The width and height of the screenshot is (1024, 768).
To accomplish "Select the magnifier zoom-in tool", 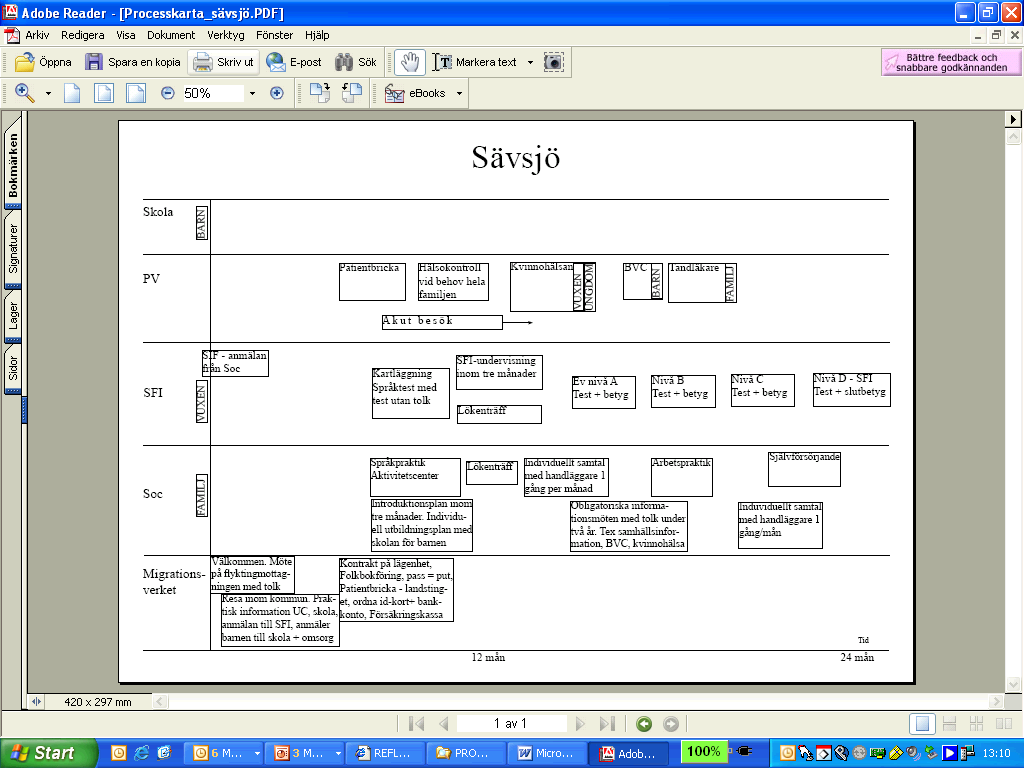I will (x=24, y=93).
